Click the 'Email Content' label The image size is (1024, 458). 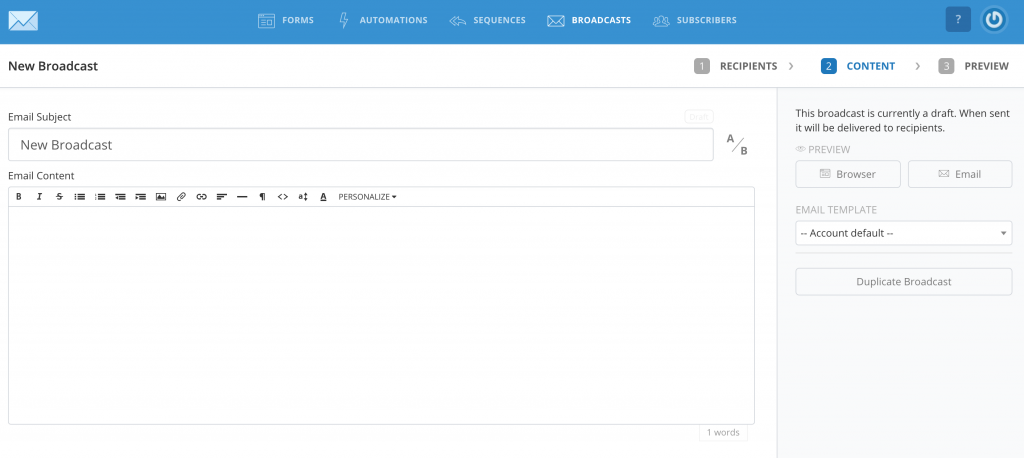(41, 176)
